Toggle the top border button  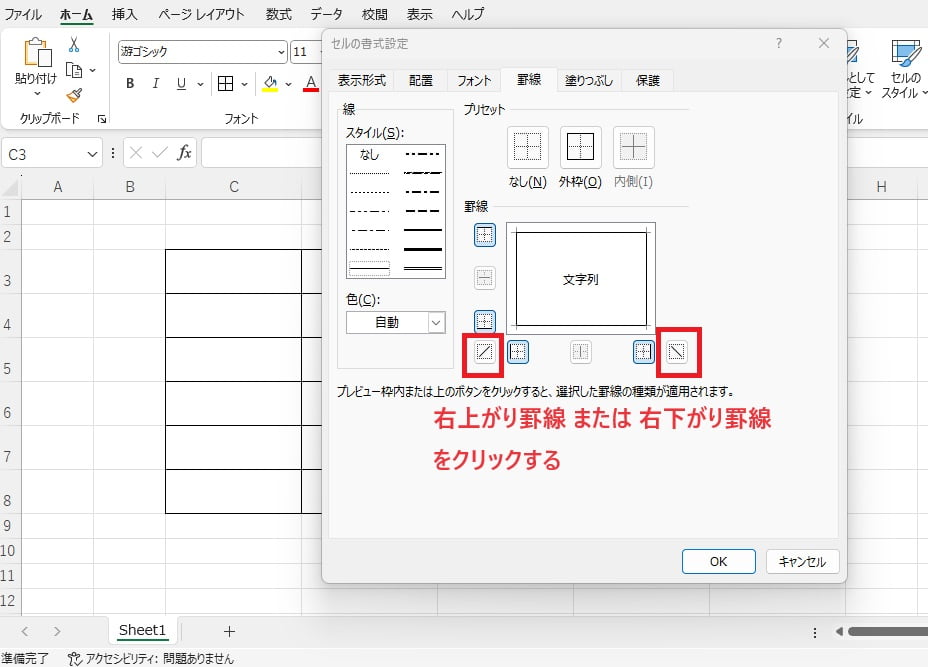(484, 235)
